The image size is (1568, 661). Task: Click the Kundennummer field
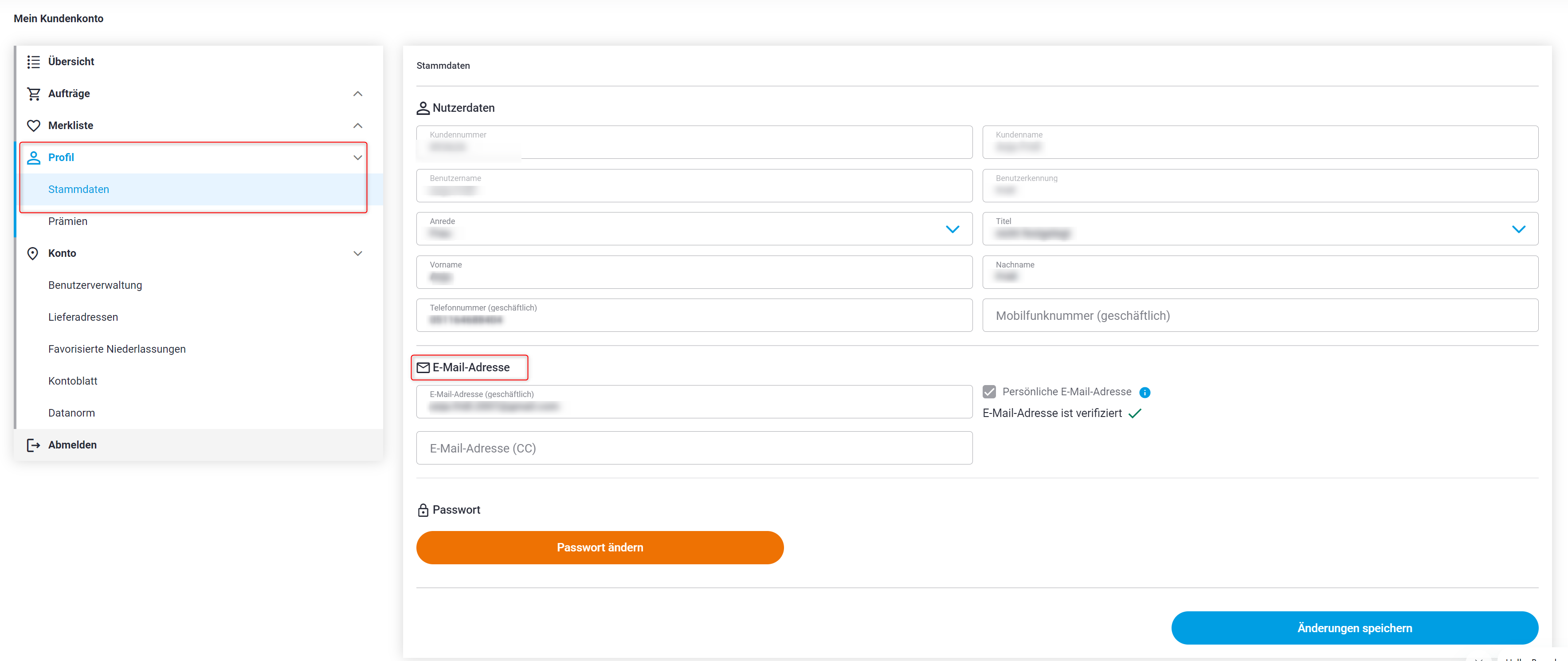694,142
